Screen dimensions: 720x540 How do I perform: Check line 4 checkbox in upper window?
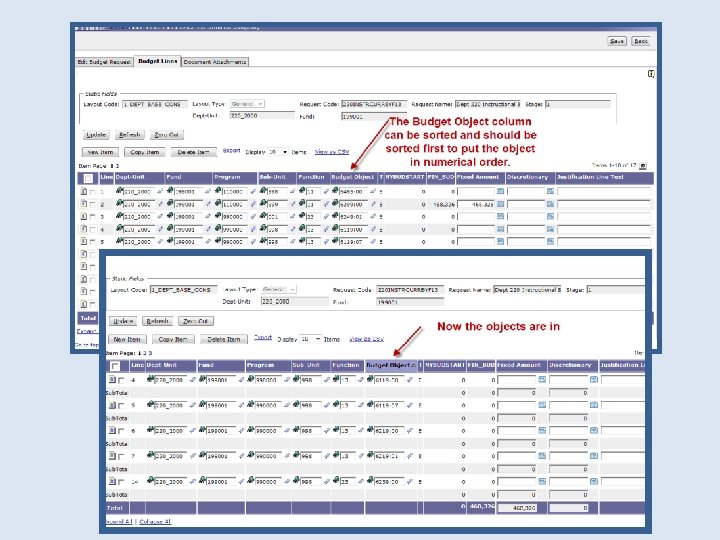[x=93, y=230]
